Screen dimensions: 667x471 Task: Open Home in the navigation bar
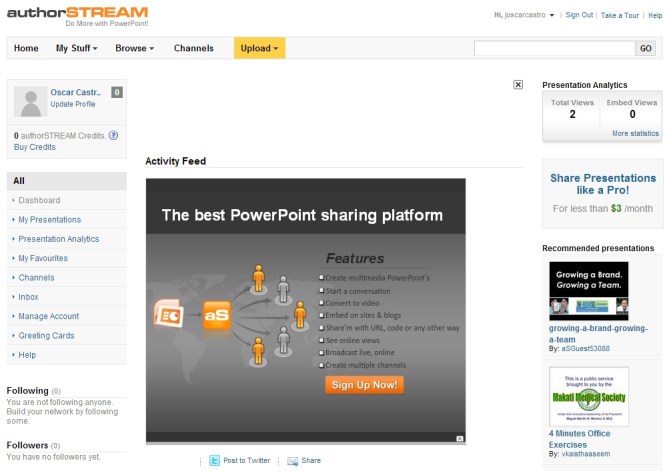tap(26, 48)
